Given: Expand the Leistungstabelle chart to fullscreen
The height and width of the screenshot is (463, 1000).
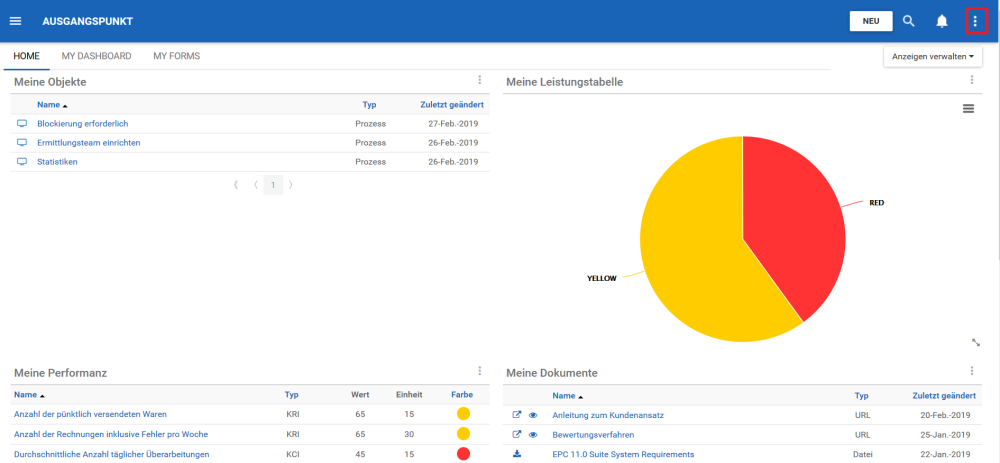Looking at the screenshot, I should 975,342.
